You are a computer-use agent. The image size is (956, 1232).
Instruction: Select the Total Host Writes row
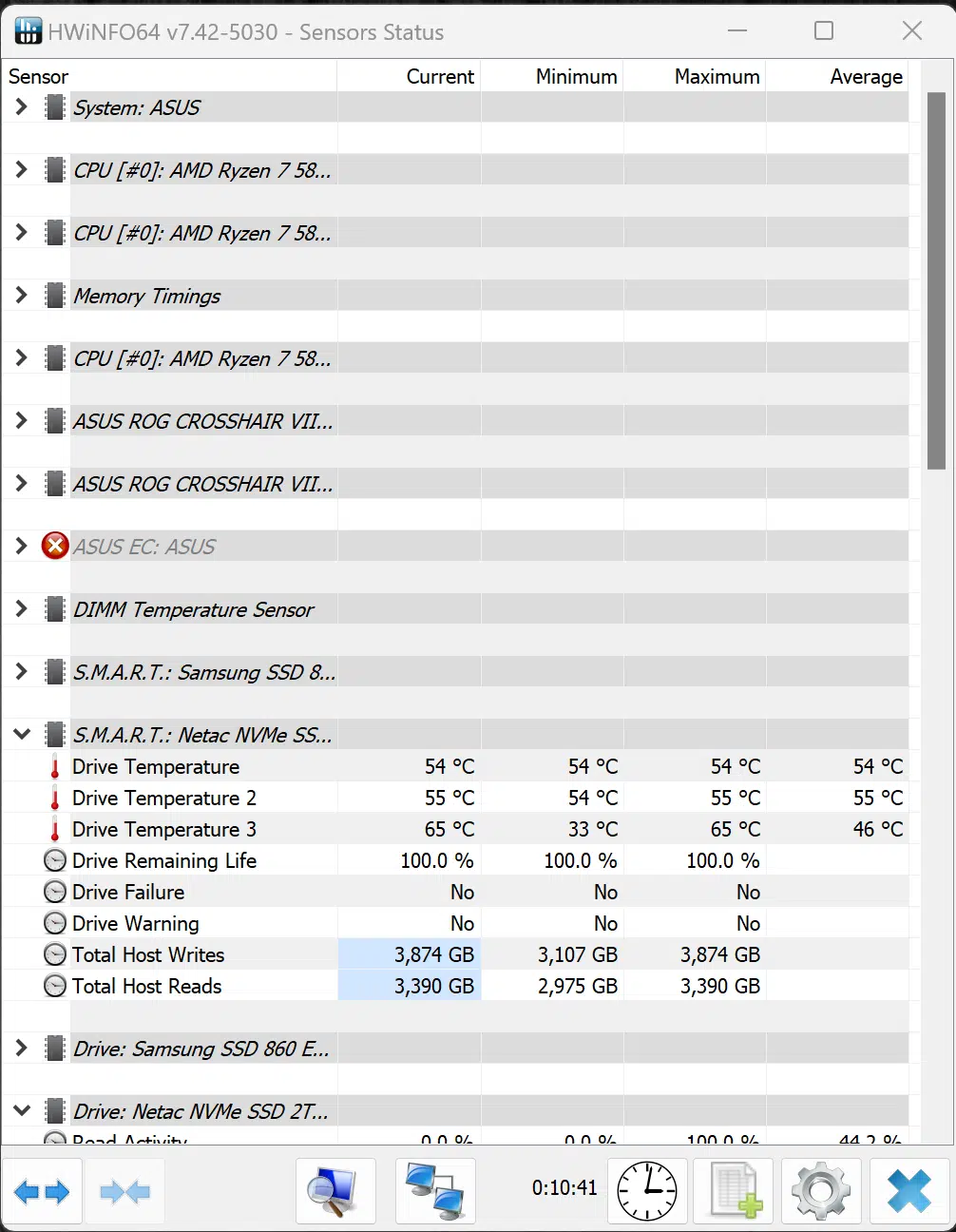point(148,954)
